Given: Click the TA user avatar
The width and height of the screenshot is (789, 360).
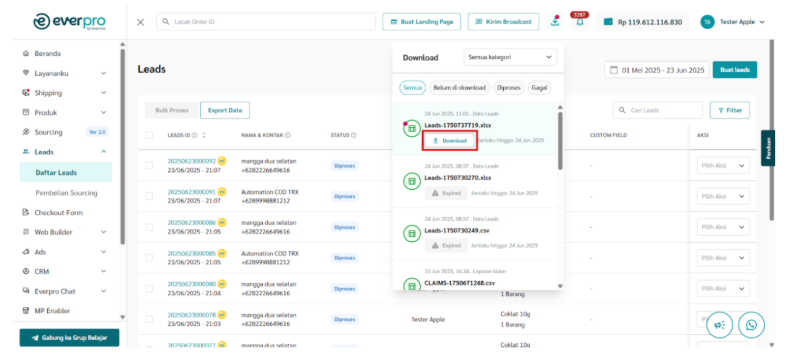Looking at the screenshot, I should point(707,22).
